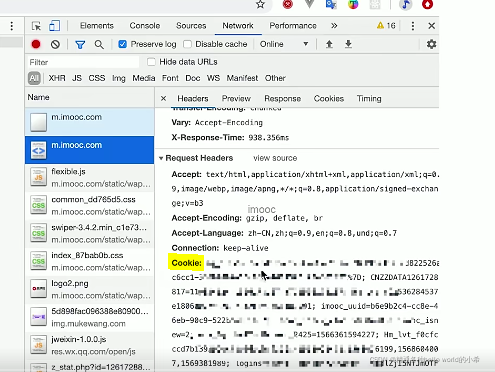Viewport: 495px width, 372px height.
Task: Select jweixin-1.0.0.js request
Action: tap(89, 345)
